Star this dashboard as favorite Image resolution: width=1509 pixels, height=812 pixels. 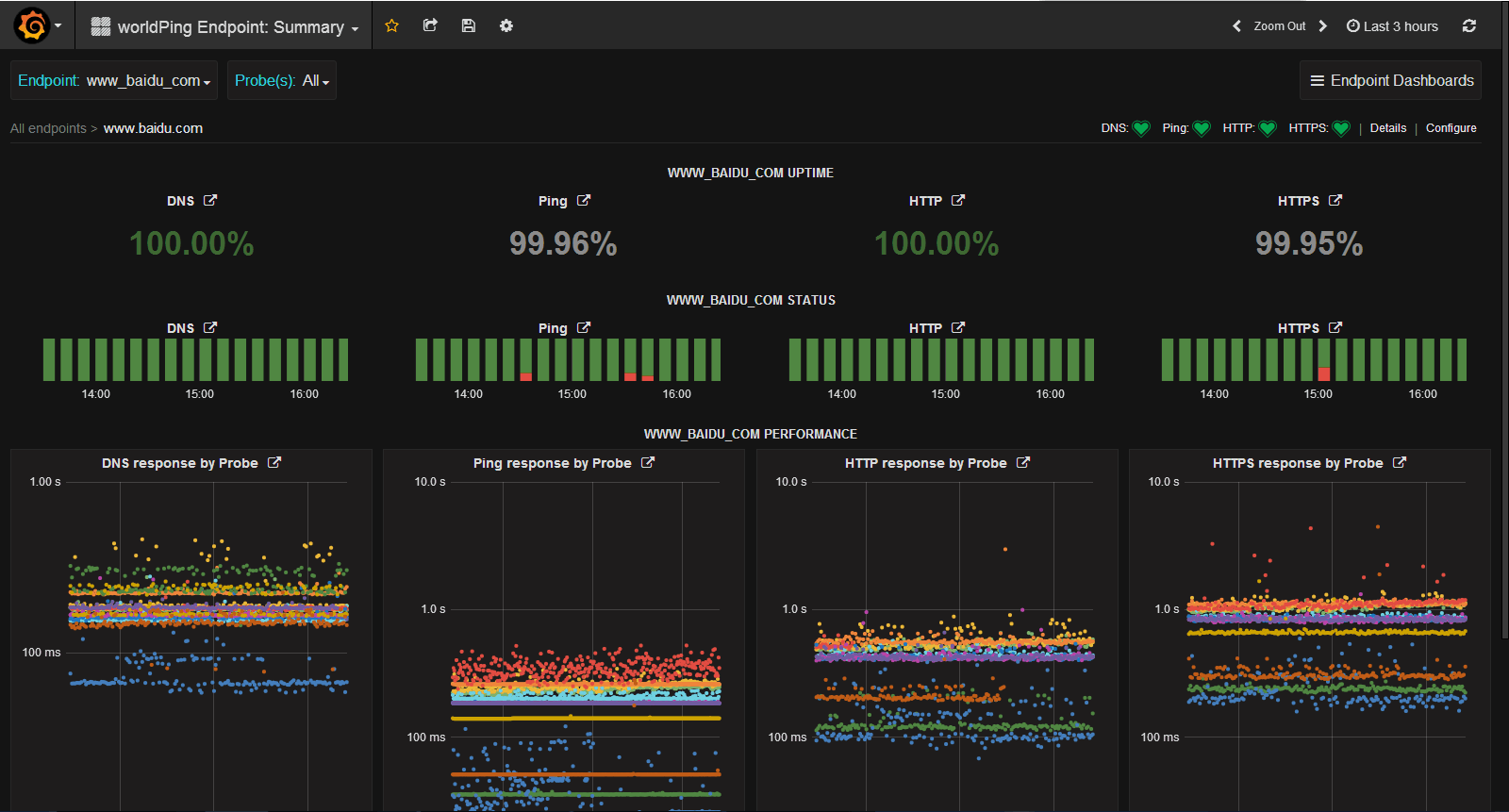tap(392, 25)
